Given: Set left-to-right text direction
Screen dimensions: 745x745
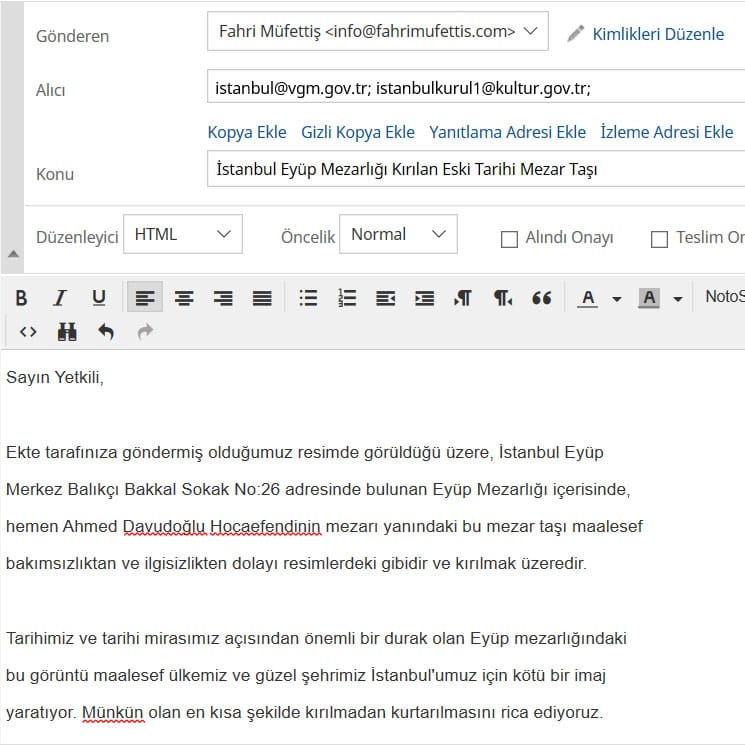Looking at the screenshot, I should (463, 298).
